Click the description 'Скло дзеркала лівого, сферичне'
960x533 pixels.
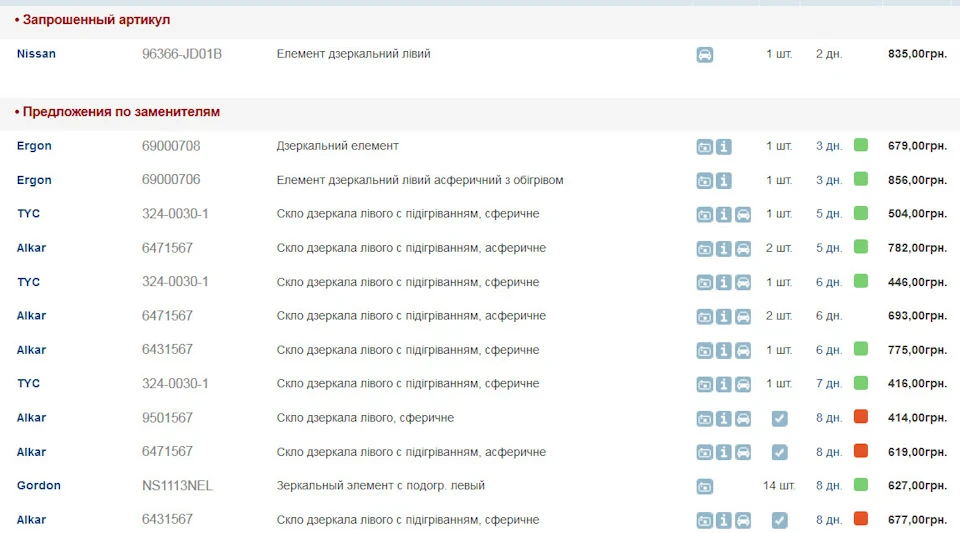coord(365,418)
